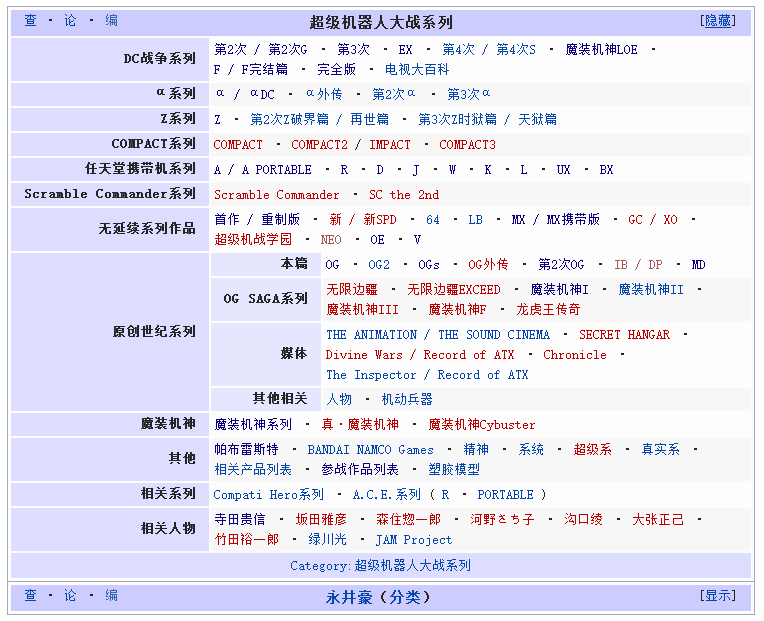Open the 完全版 link

[x=336, y=70]
